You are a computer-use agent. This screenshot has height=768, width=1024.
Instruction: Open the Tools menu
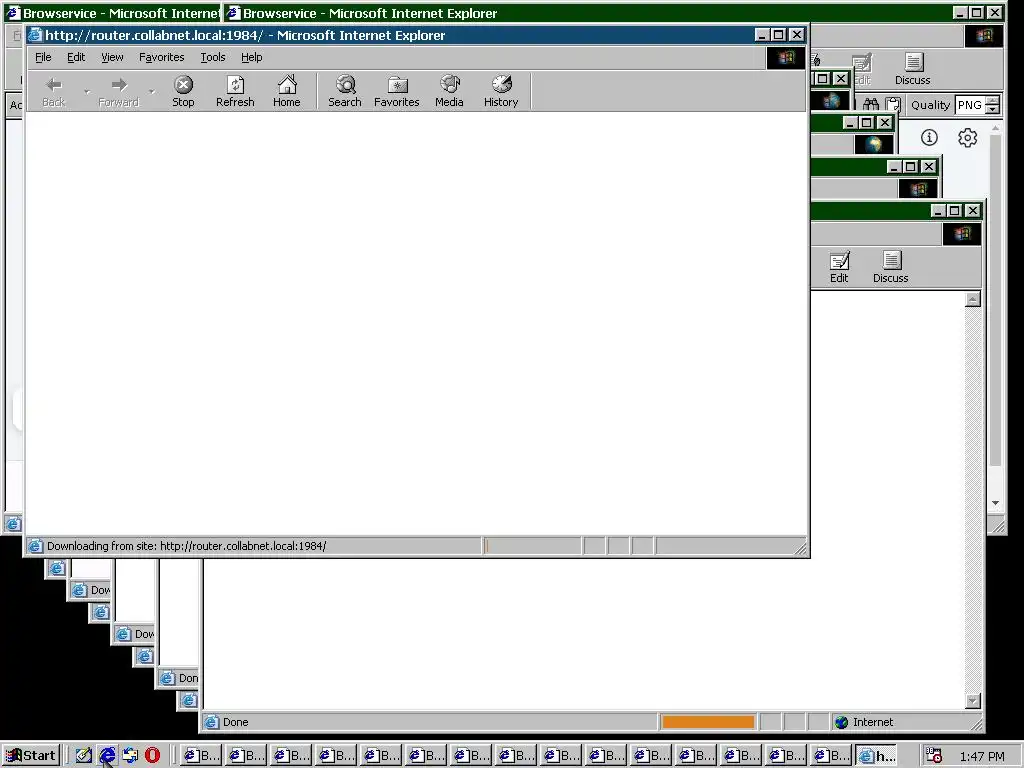[x=213, y=57]
